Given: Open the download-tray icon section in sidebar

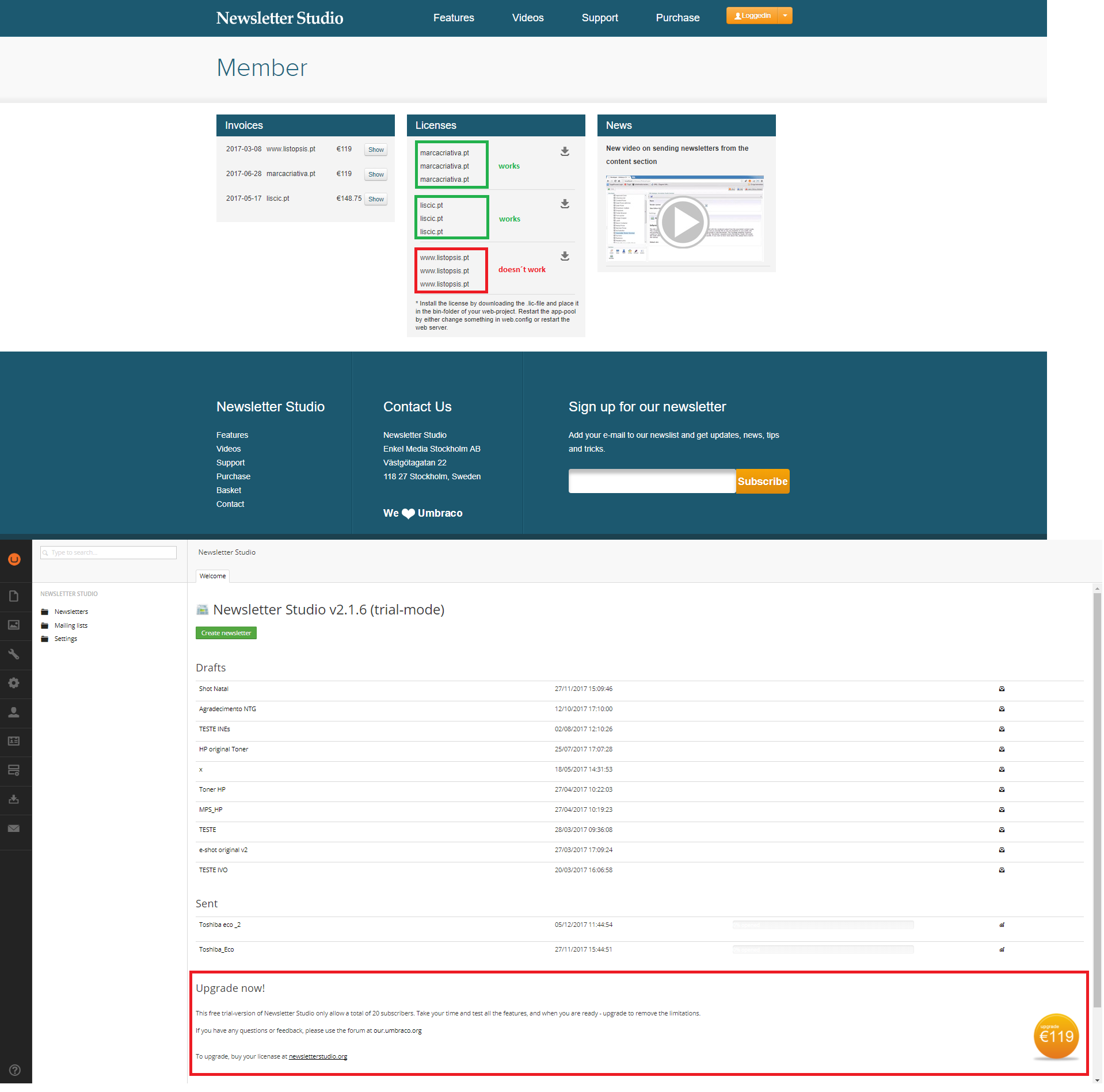Looking at the screenshot, I should (x=14, y=799).
